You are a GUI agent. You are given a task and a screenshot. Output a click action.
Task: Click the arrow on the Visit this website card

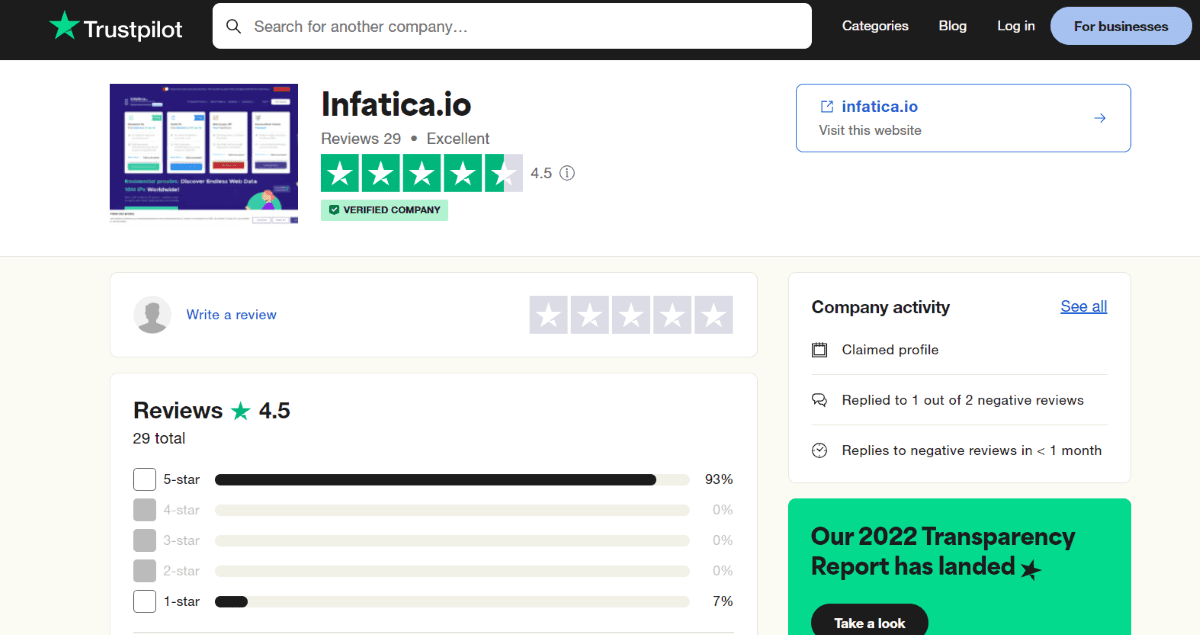1100,118
